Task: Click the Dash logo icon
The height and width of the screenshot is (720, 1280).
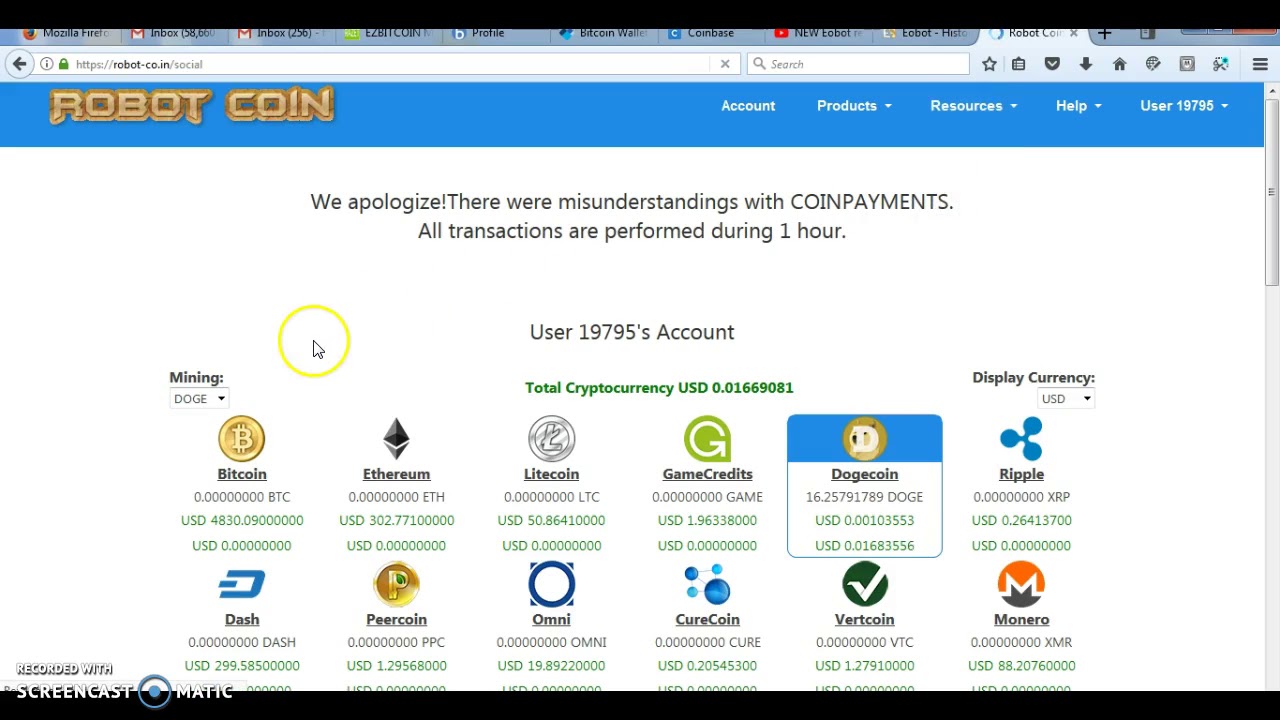Action: [x=242, y=584]
